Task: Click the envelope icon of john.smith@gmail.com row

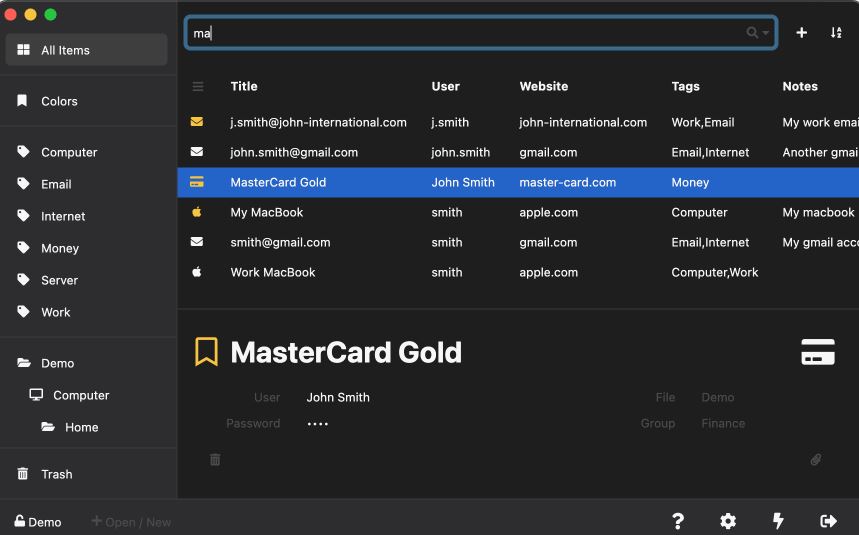Action: pyautogui.click(x=197, y=152)
